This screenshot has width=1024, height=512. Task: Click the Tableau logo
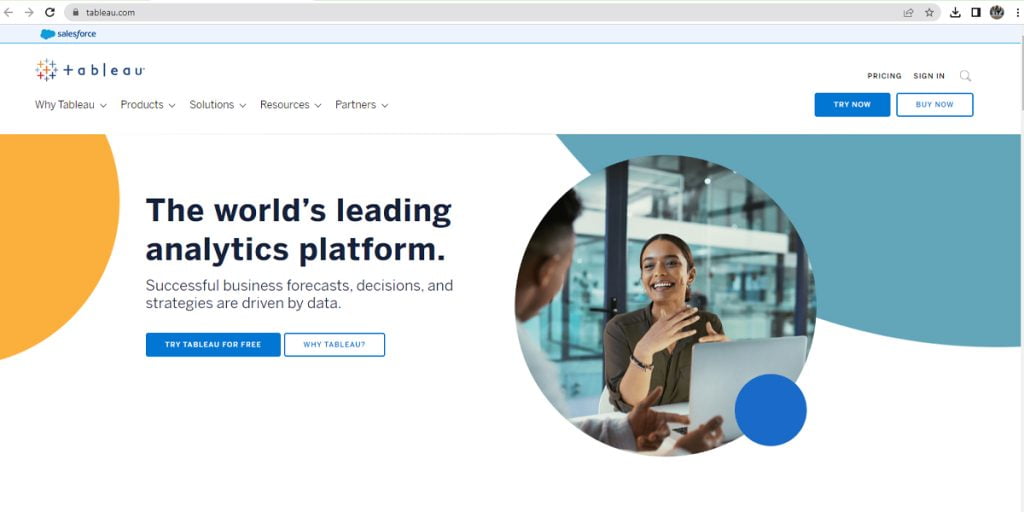90,70
